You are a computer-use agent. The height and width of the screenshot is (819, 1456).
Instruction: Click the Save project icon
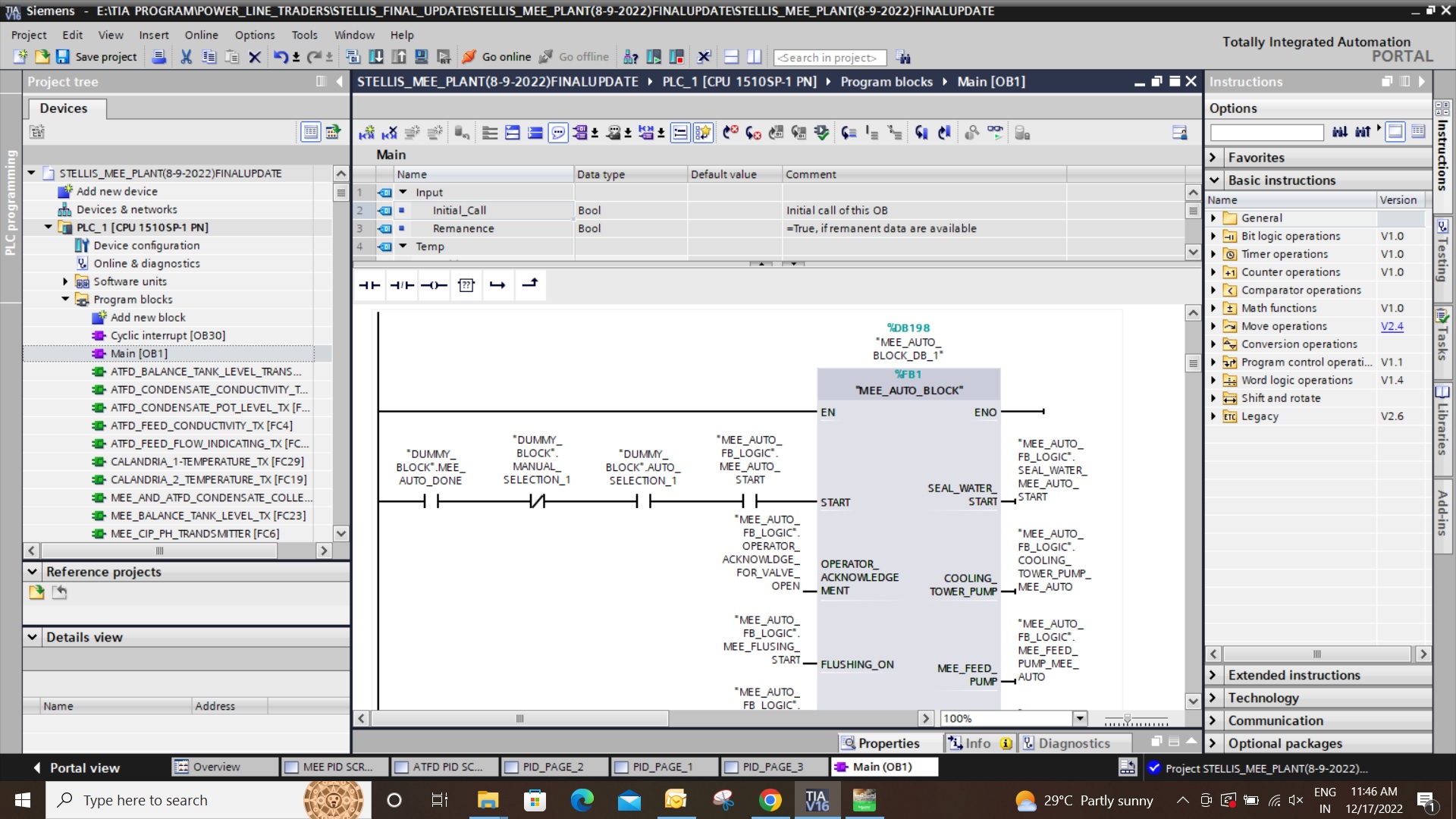(x=63, y=57)
